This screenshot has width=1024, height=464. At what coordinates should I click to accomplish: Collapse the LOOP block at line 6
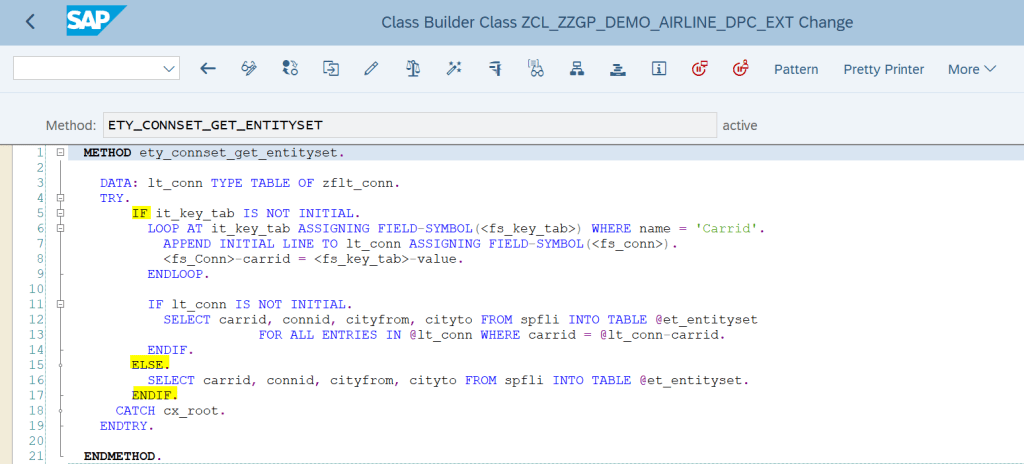click(x=60, y=229)
